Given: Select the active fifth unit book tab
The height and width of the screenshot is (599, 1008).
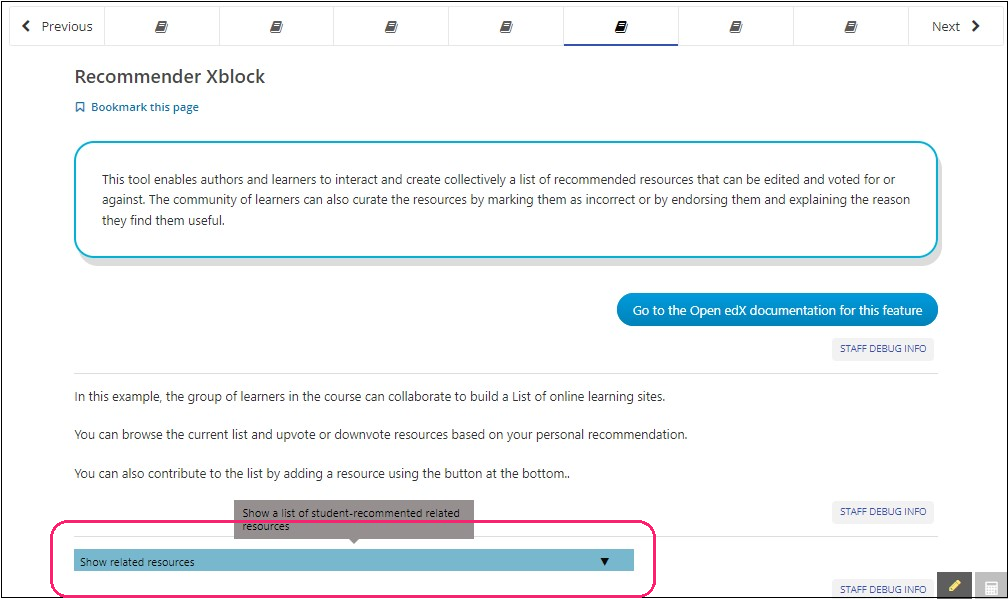Looking at the screenshot, I should (621, 27).
